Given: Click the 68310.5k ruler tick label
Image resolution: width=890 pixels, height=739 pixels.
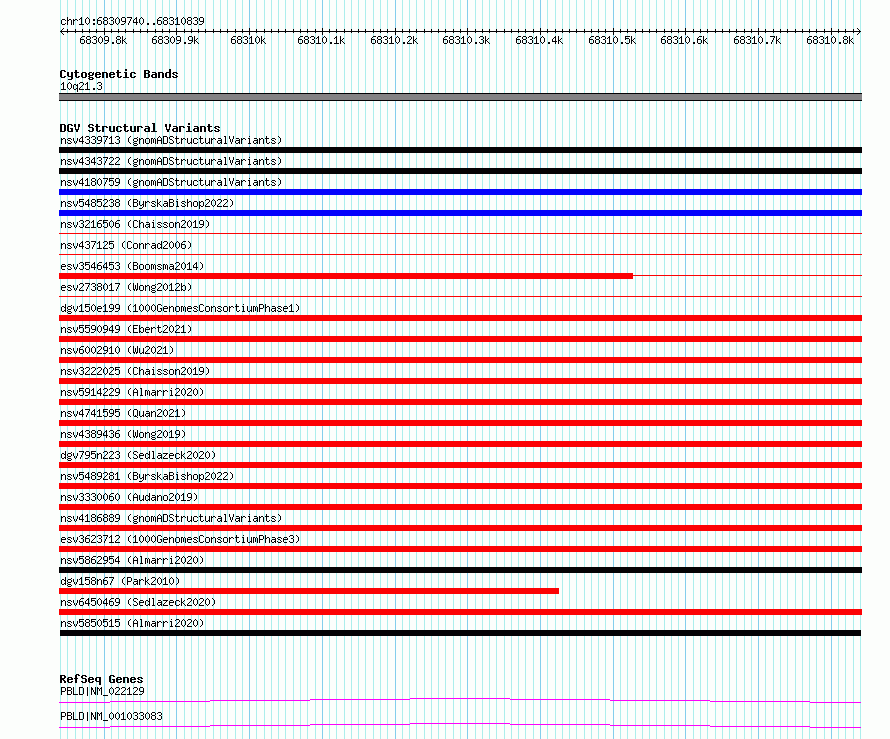Looking at the screenshot, I should [612, 40].
